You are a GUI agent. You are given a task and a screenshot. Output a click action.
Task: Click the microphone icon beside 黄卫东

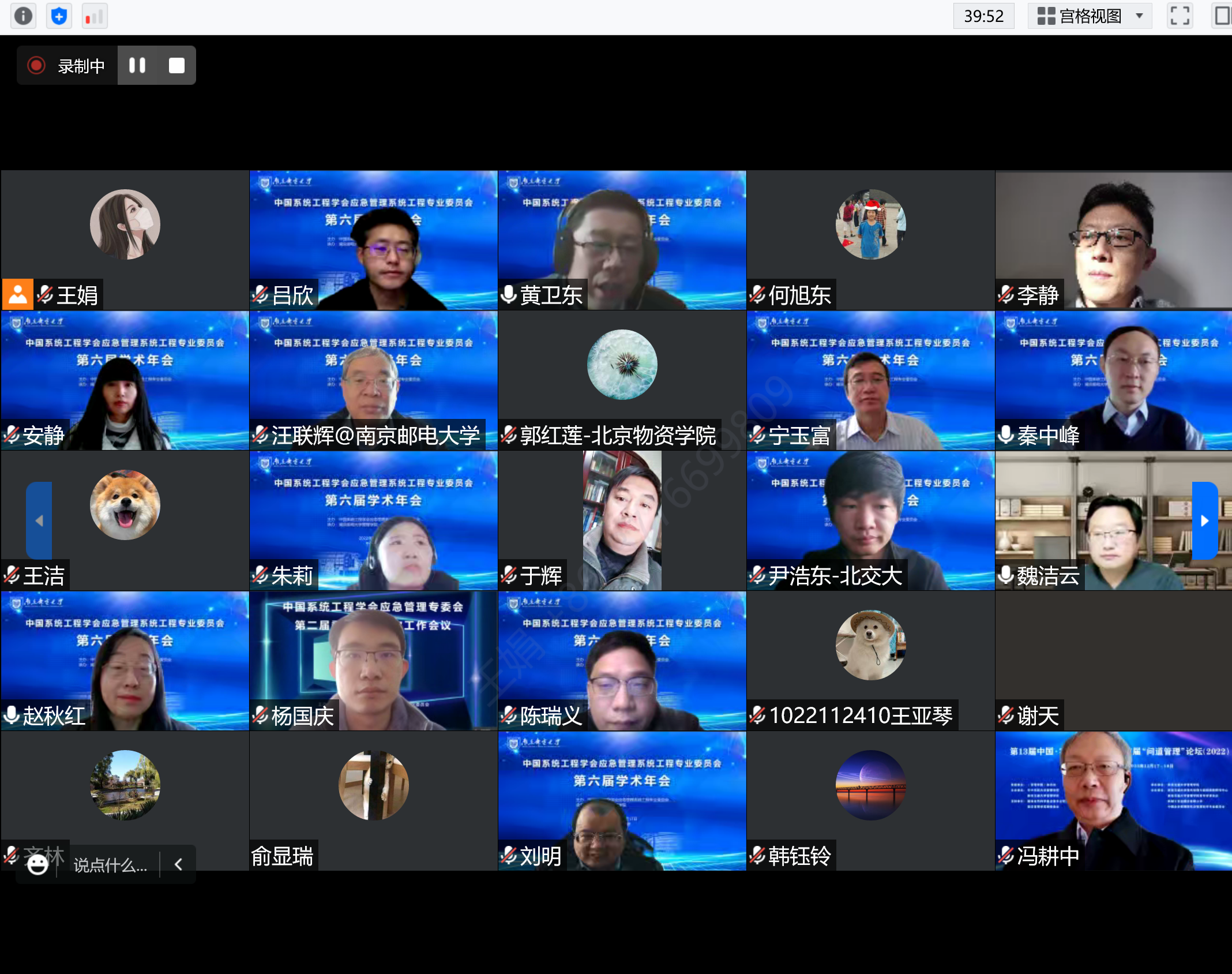click(x=508, y=295)
